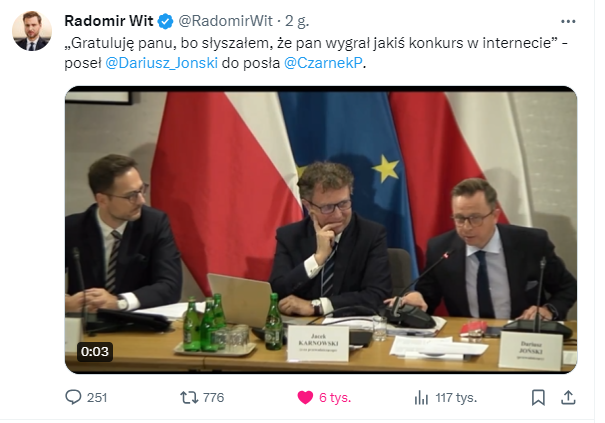
Task: Play the embedded committee video
Action: [x=321, y=230]
